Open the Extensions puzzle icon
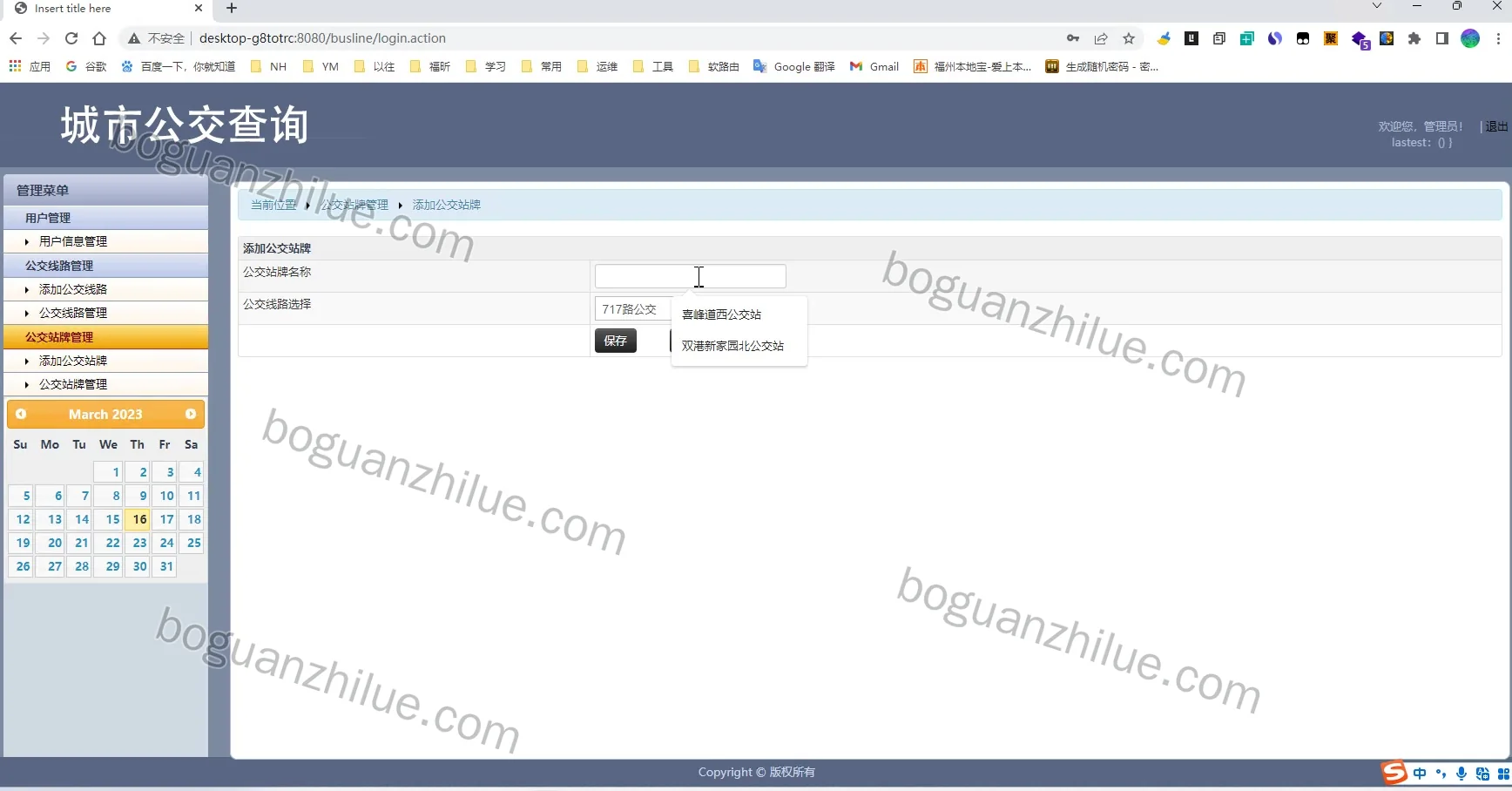The width and height of the screenshot is (1512, 791). 1414,38
